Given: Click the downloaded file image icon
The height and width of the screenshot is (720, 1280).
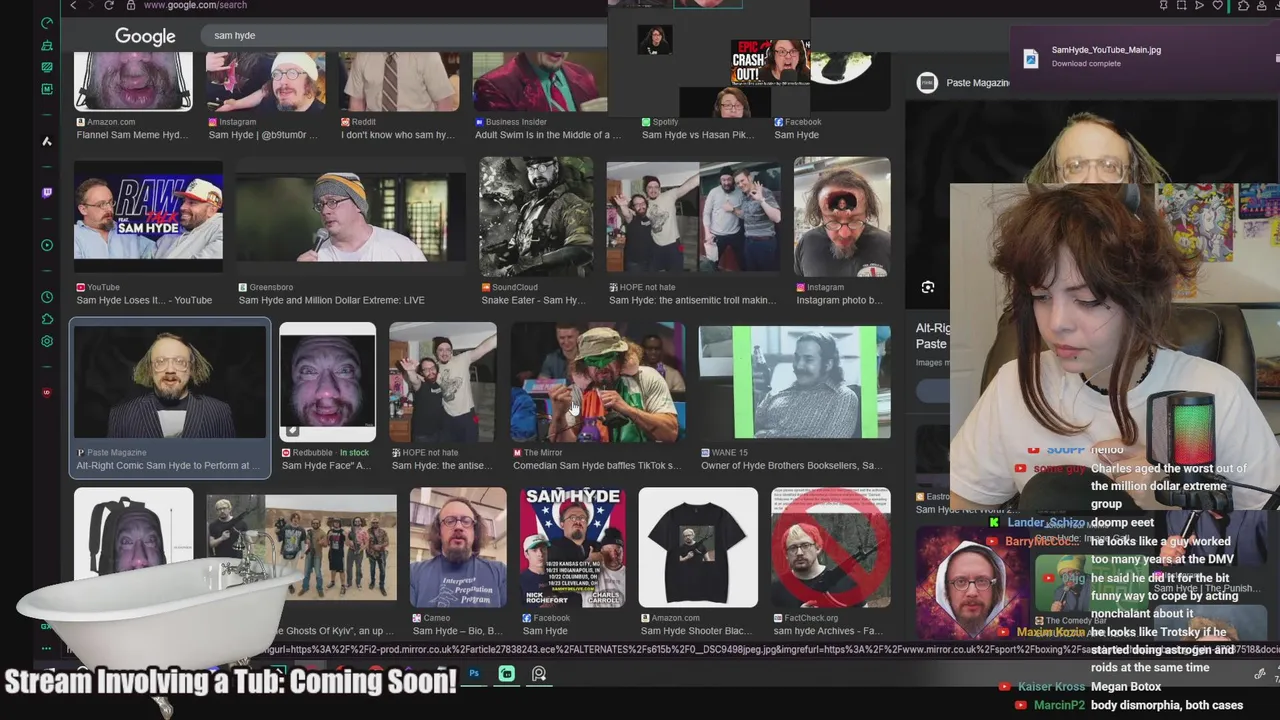Looking at the screenshot, I should 1031,57.
